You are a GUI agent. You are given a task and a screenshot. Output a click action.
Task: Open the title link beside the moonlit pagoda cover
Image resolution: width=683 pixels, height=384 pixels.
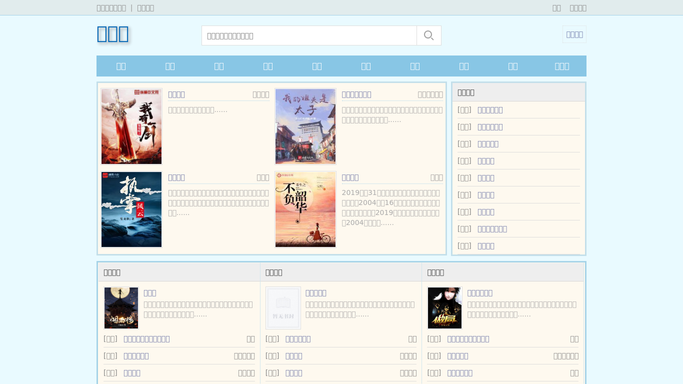[150, 293]
